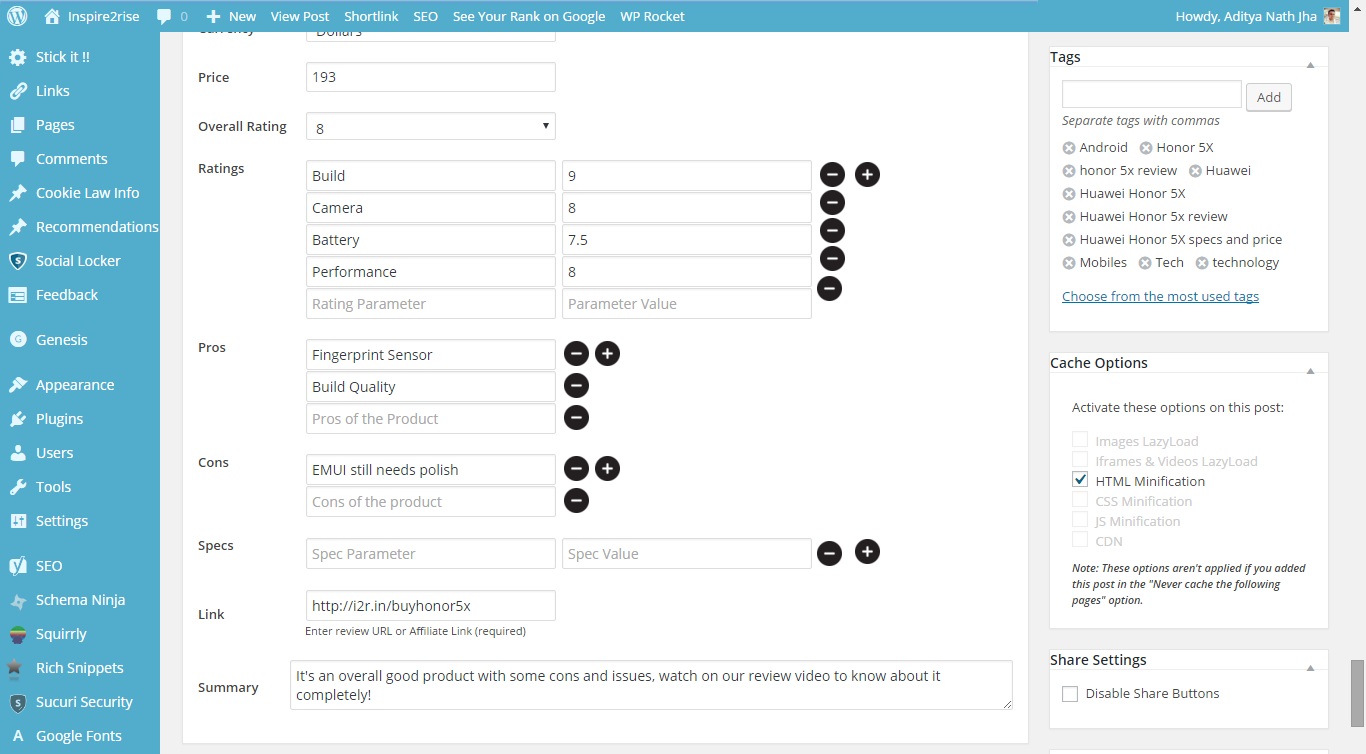Add a new Specs row
Image resolution: width=1366 pixels, height=754 pixels.
coord(867,551)
